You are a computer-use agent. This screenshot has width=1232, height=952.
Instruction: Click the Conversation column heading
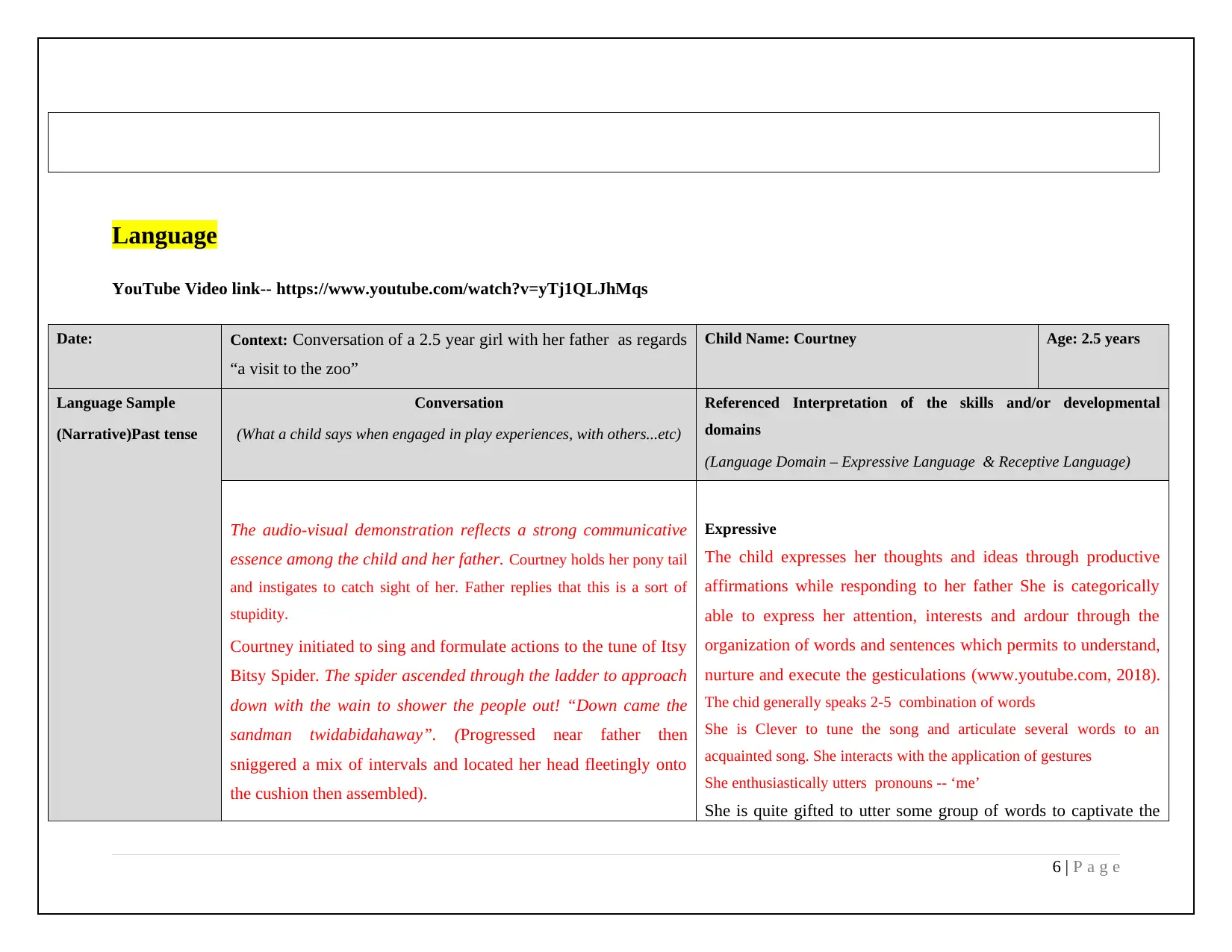pos(458,403)
